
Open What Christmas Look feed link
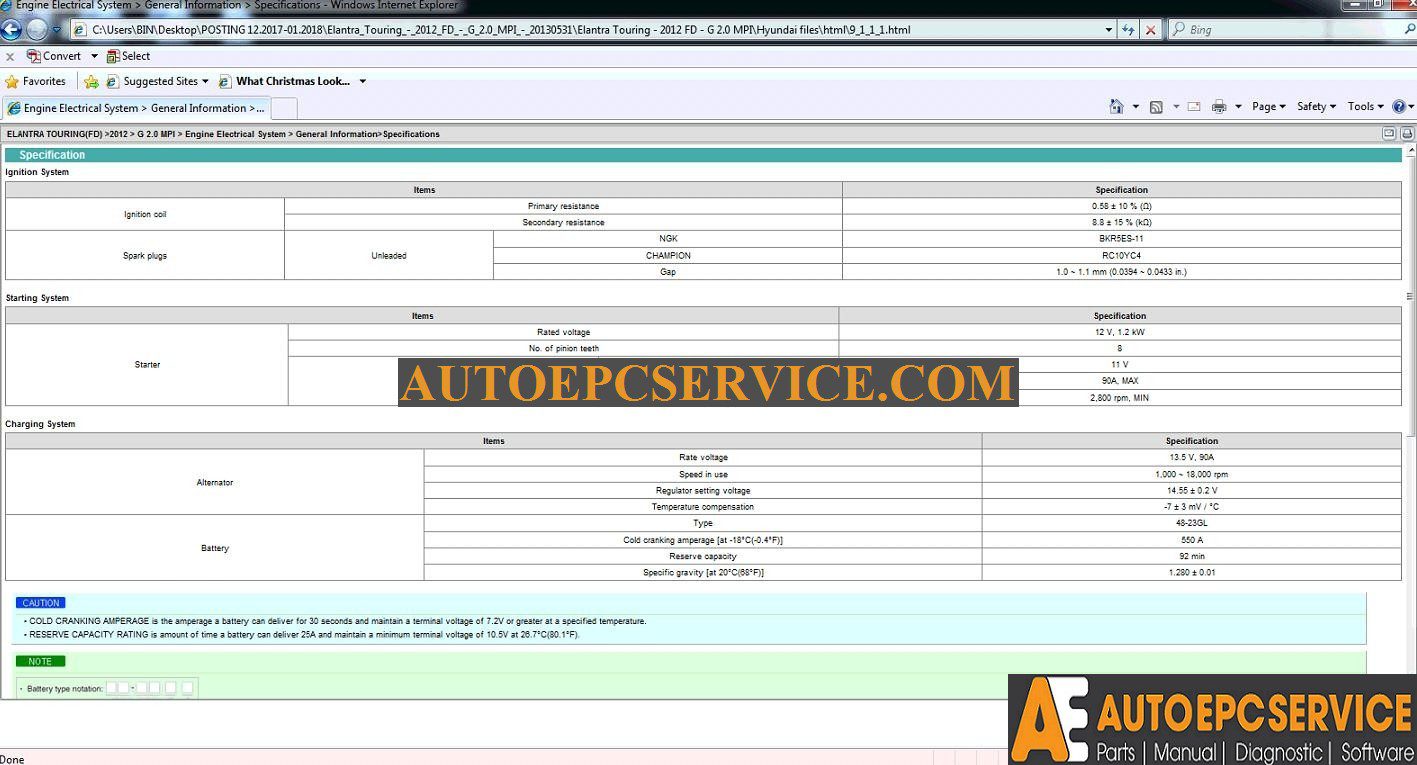point(284,81)
